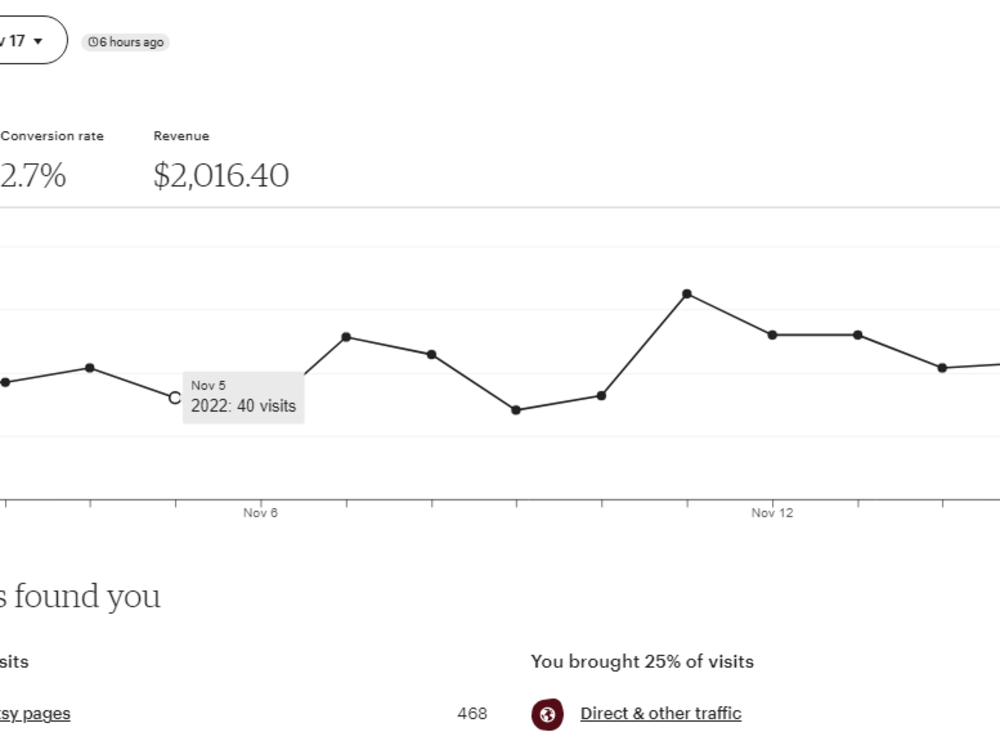Click the data point just after Nov 6

[346, 337]
